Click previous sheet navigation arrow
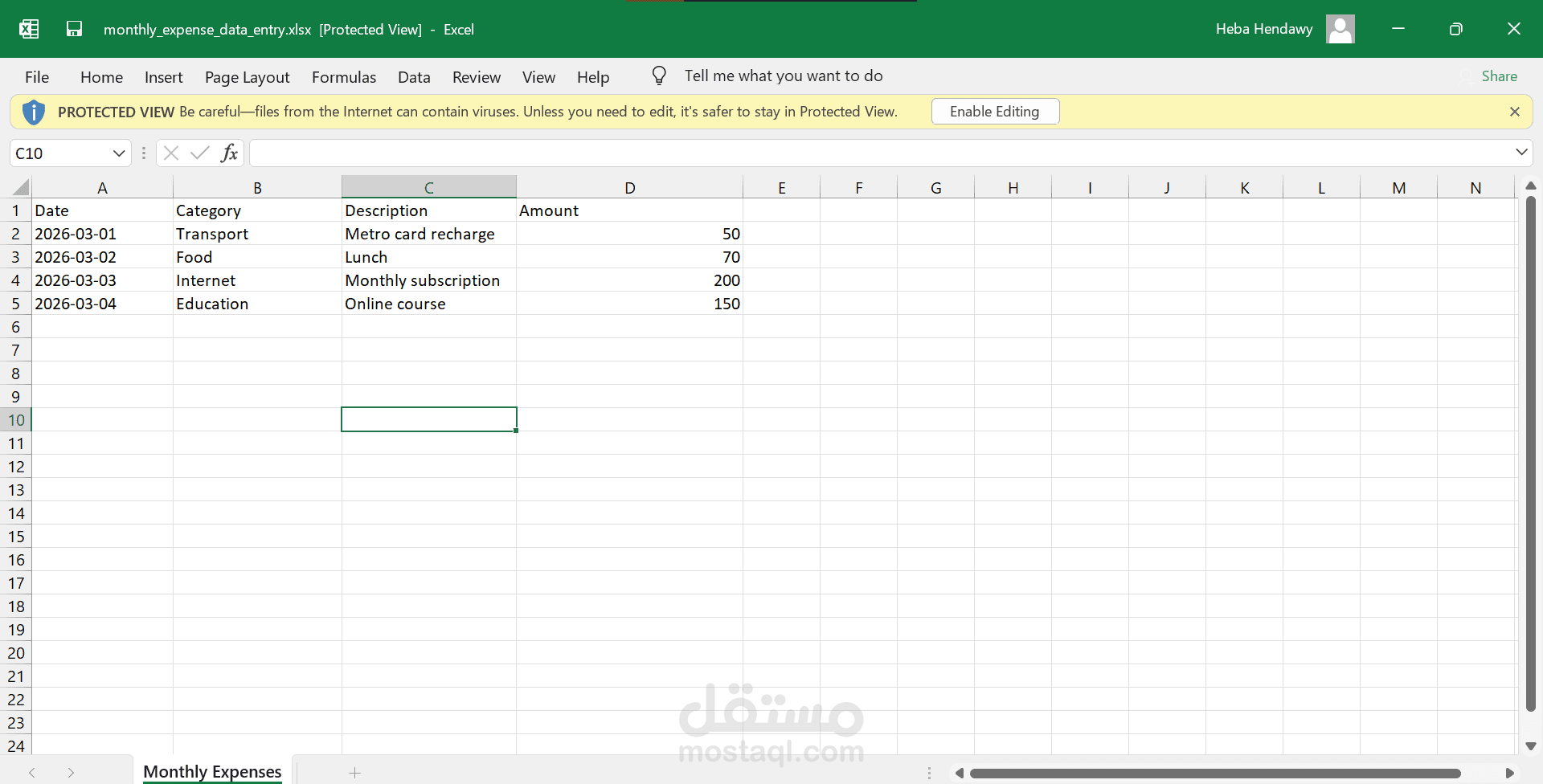This screenshot has height=784, width=1543. coord(32,773)
